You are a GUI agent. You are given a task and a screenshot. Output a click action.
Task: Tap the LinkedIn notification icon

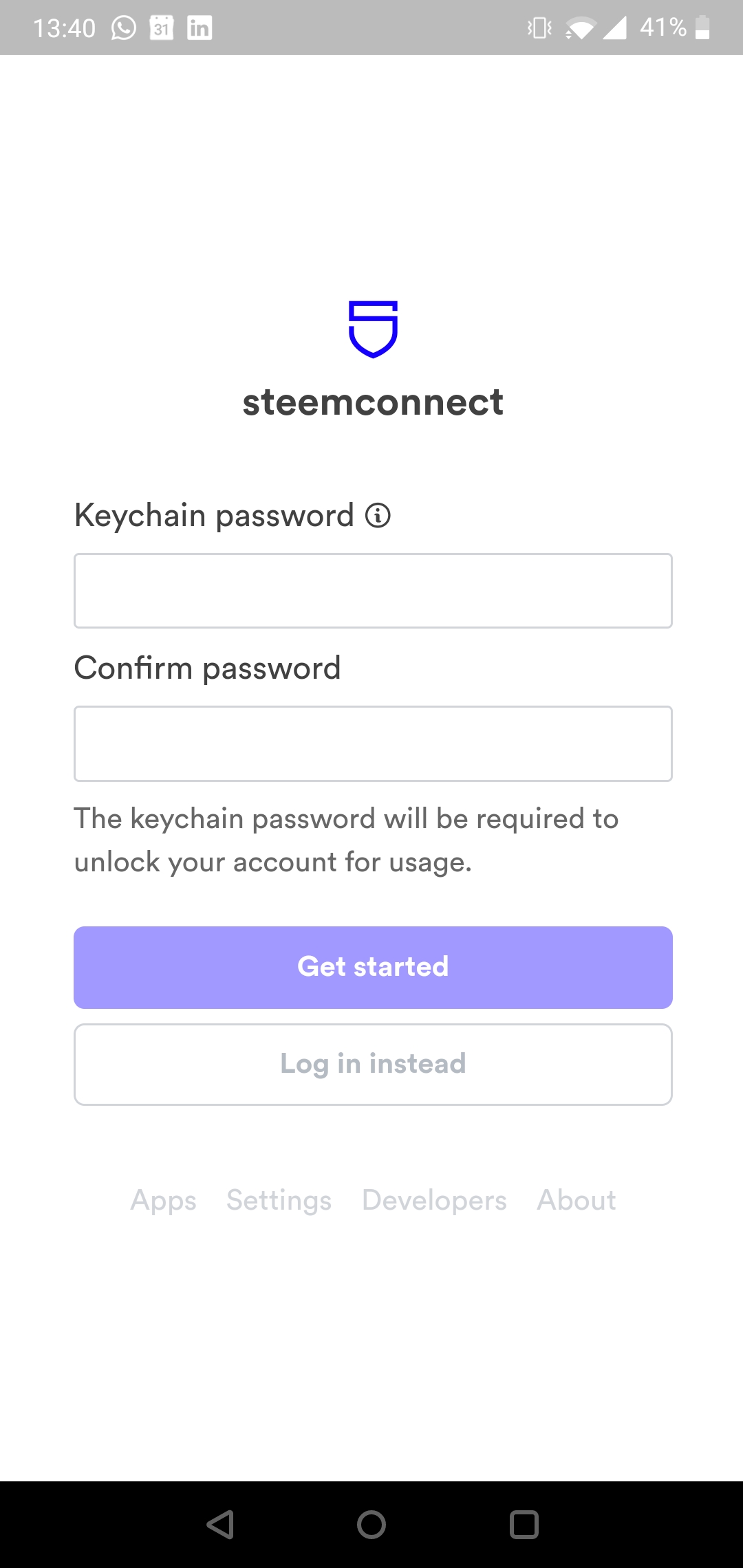(x=200, y=28)
